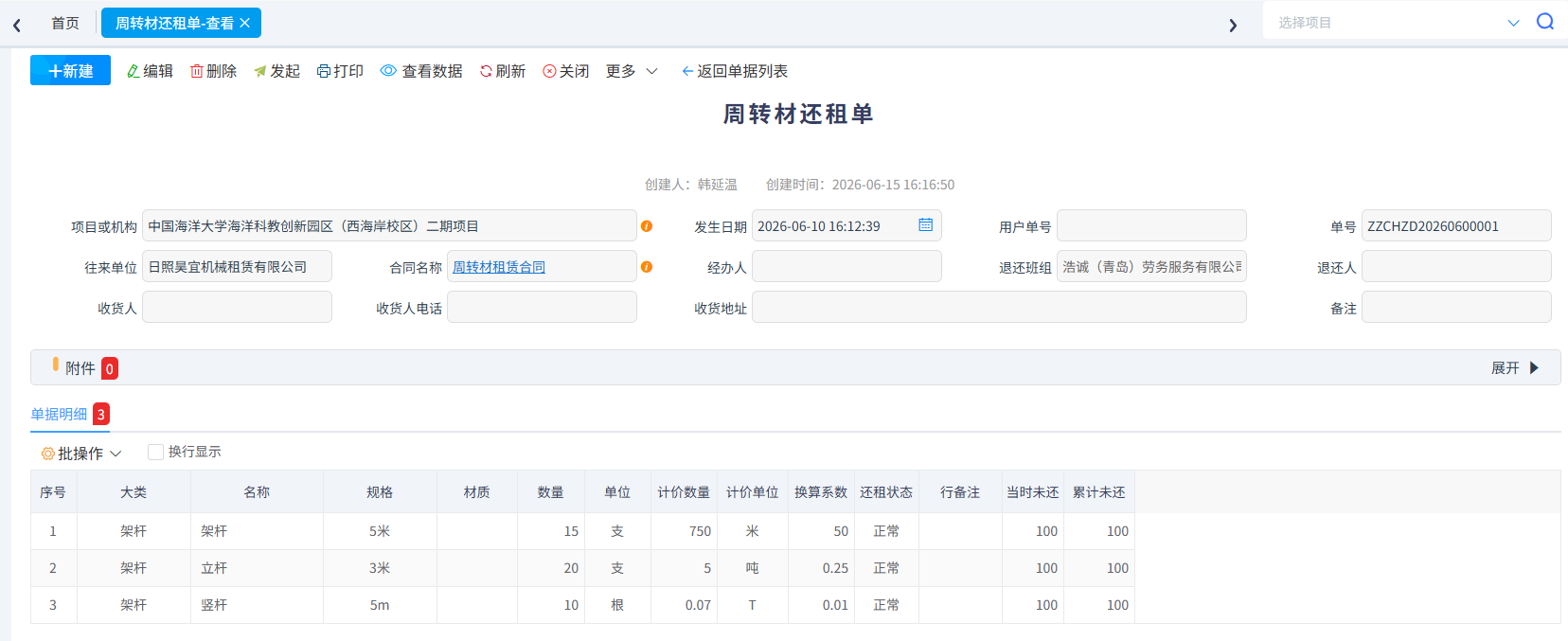Click the 刷新 refresh icon
Viewport: 1568px width, 641px height.
coord(486,71)
